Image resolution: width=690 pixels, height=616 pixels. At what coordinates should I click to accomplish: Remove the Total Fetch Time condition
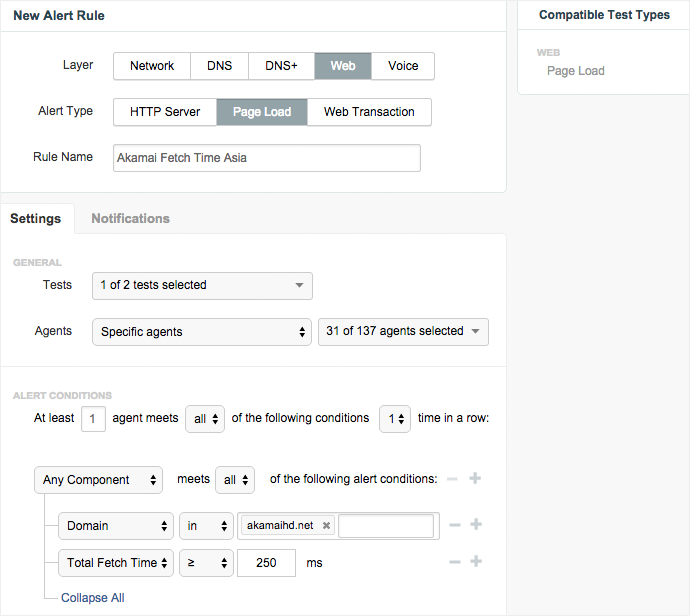[453, 562]
